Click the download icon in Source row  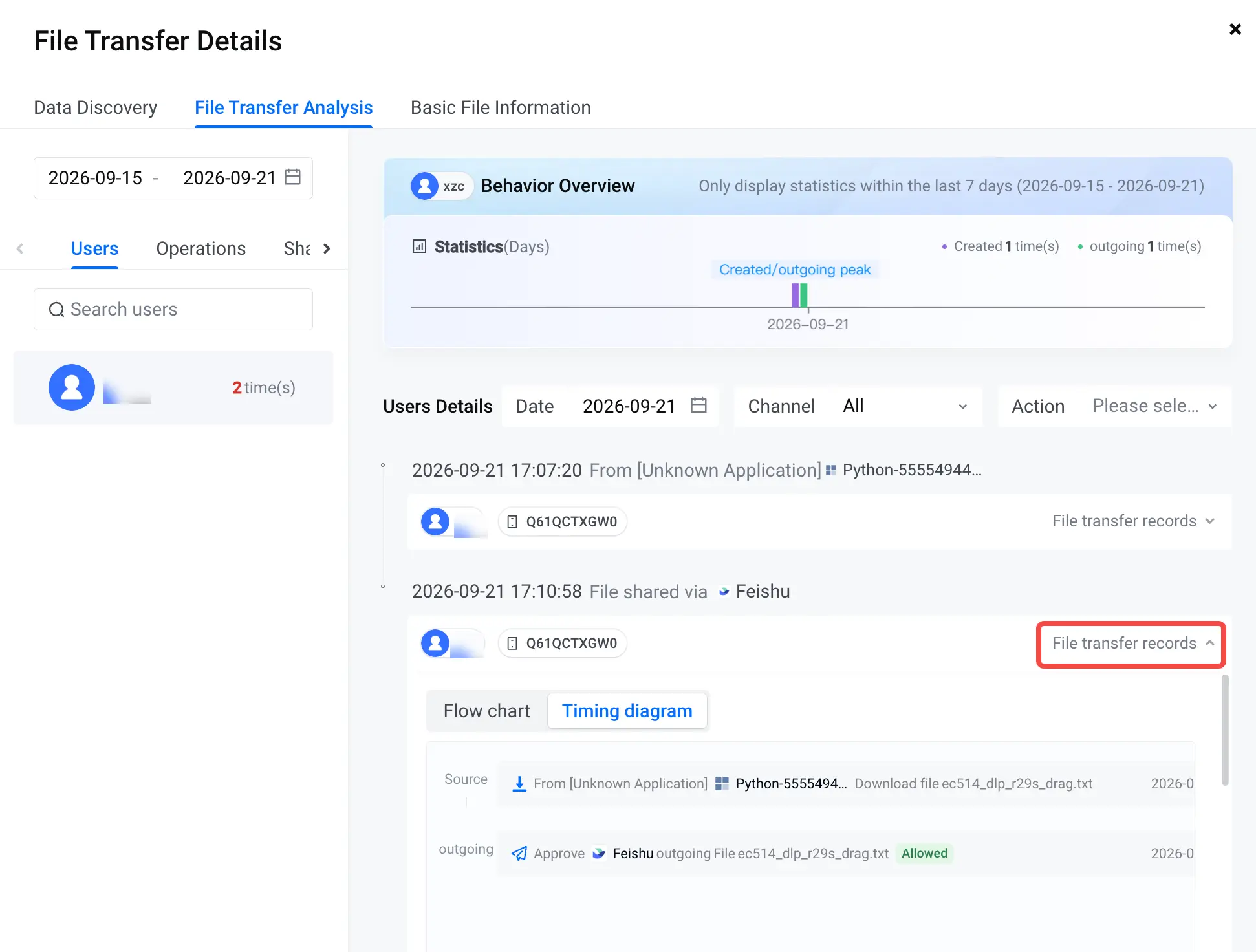519,784
